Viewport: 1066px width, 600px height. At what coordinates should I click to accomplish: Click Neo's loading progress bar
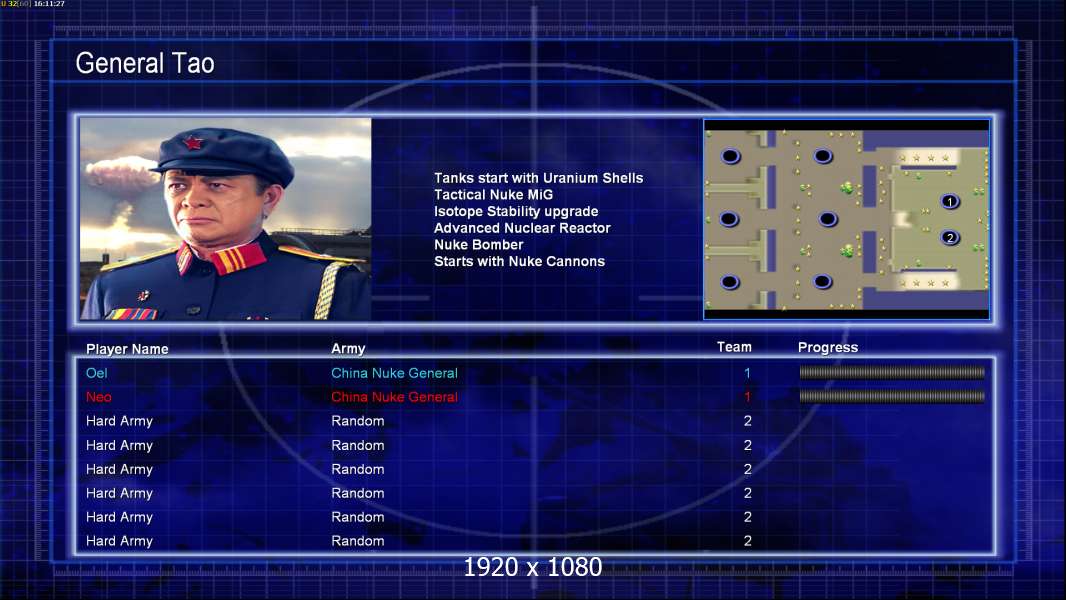coord(892,396)
